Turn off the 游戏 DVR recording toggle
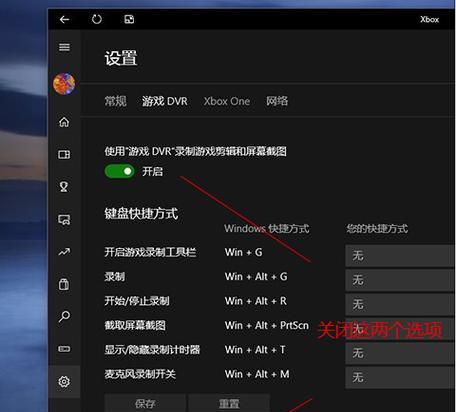This screenshot has height=412, width=456. tap(119, 171)
